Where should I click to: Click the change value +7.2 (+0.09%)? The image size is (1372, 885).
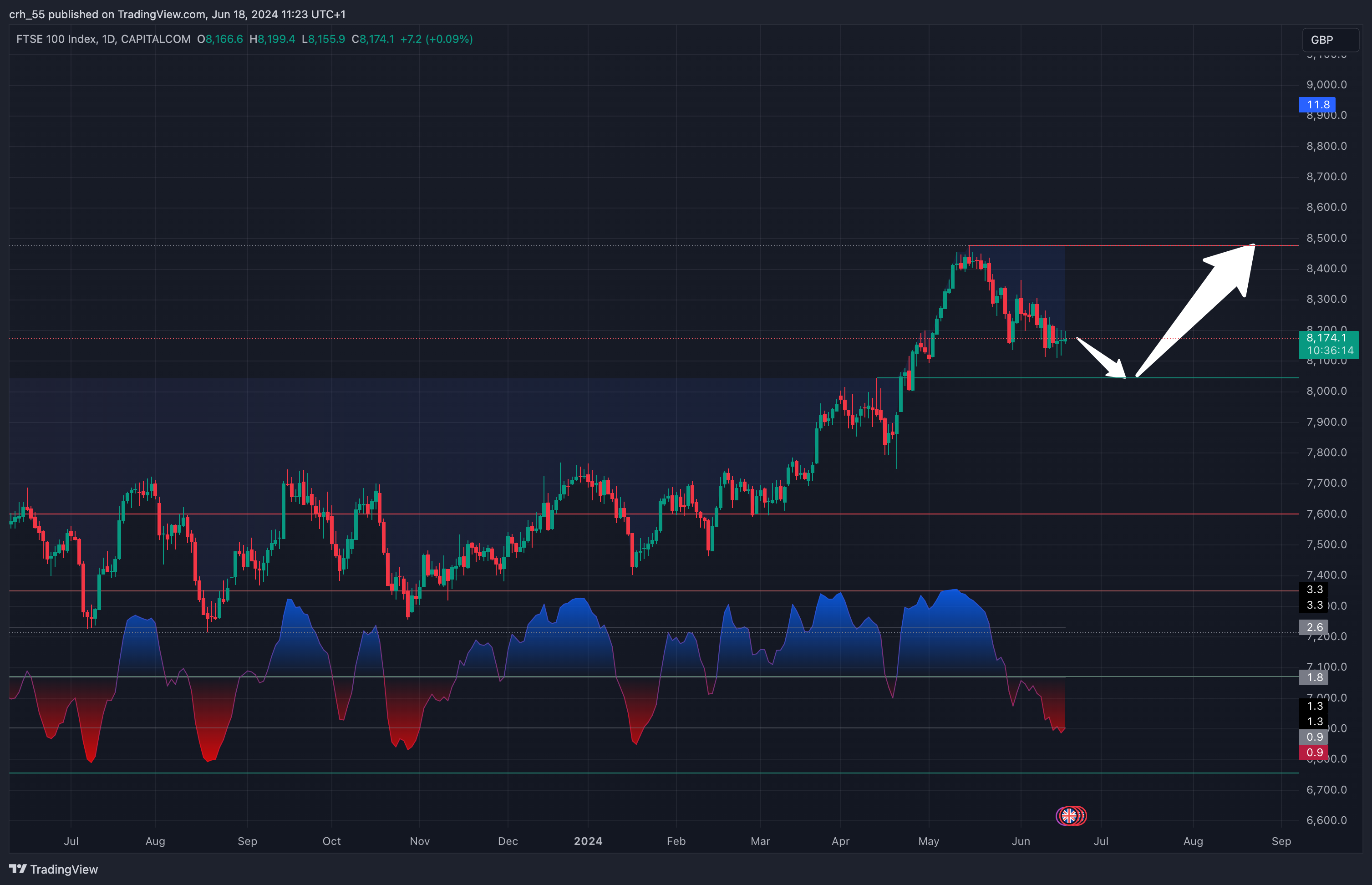click(437, 39)
